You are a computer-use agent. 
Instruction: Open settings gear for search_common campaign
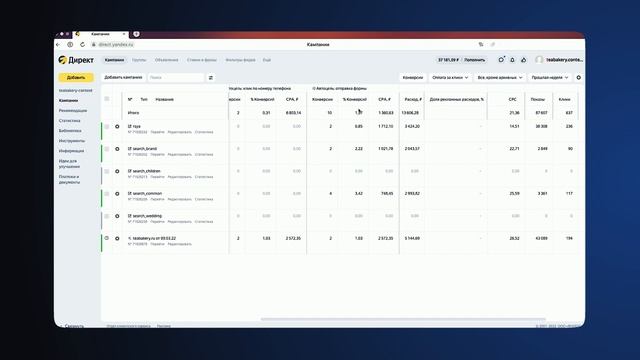coord(117,194)
